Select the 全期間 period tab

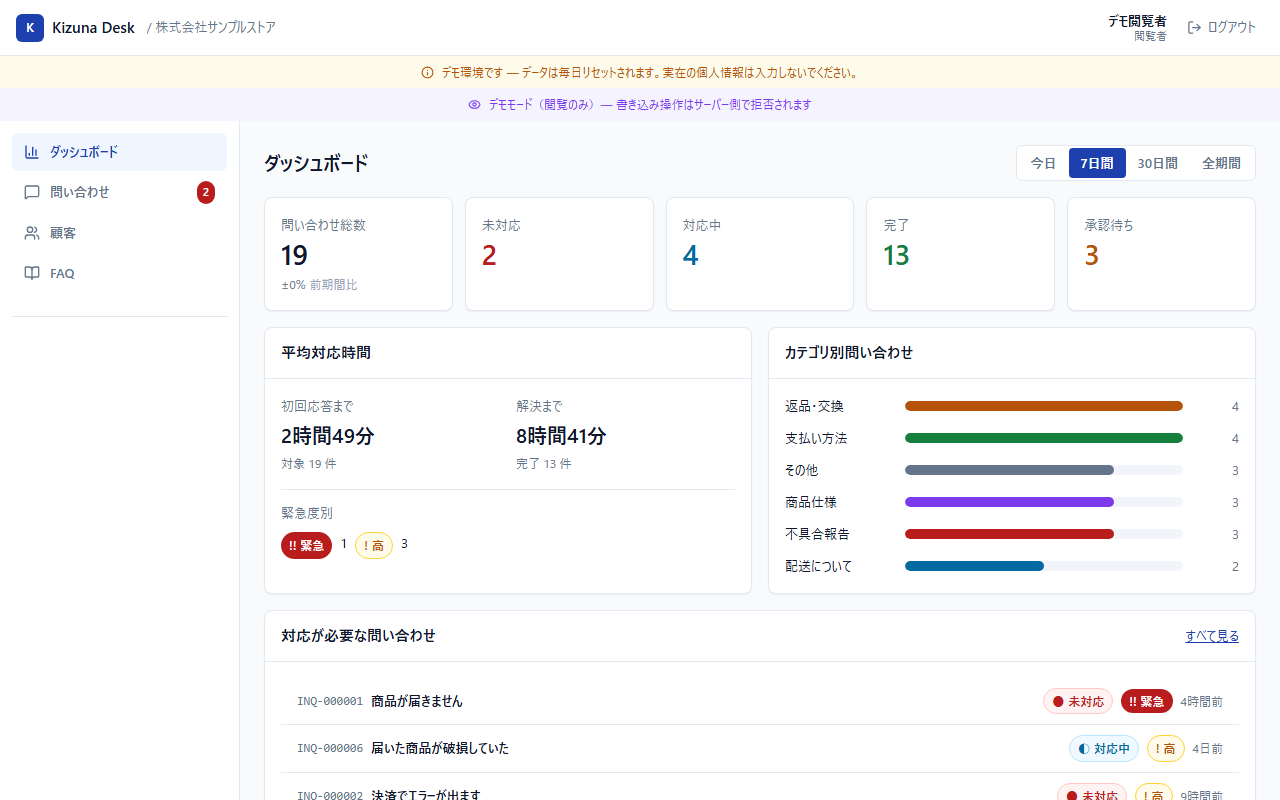tap(1221, 163)
